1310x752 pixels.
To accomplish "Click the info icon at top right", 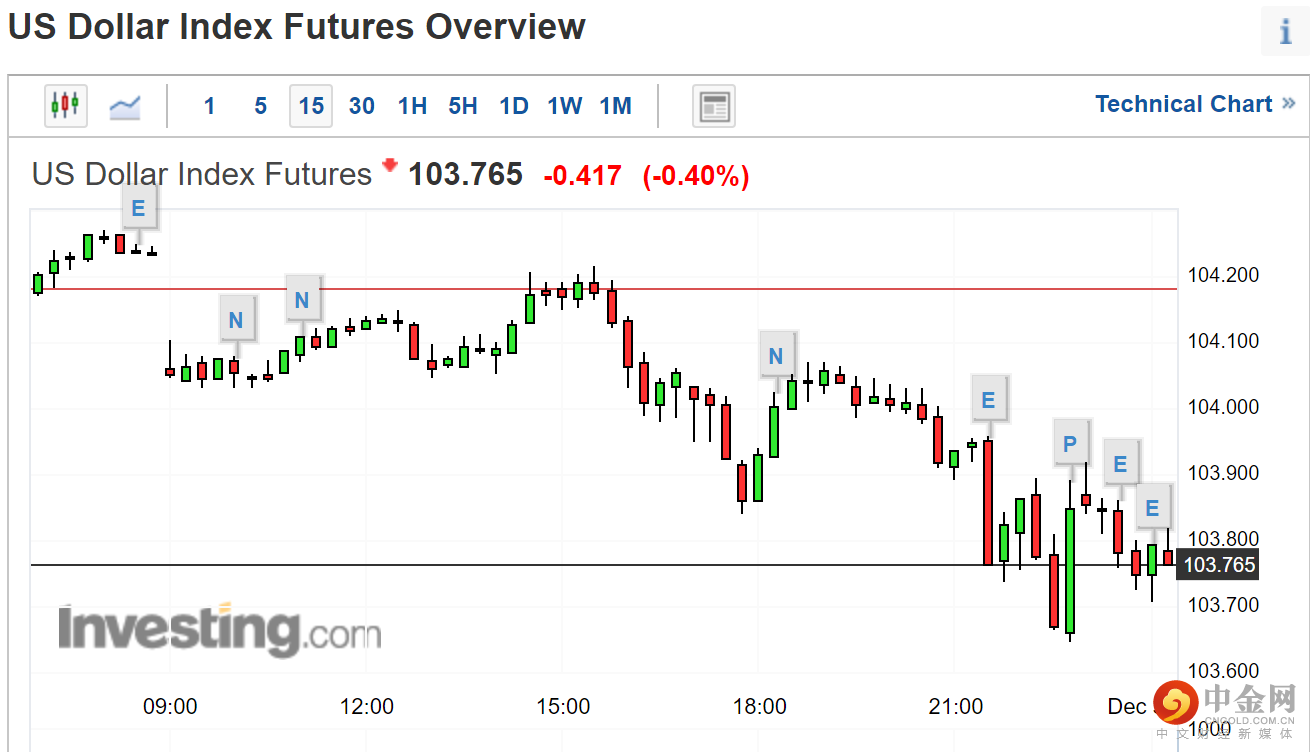I will click(1286, 31).
